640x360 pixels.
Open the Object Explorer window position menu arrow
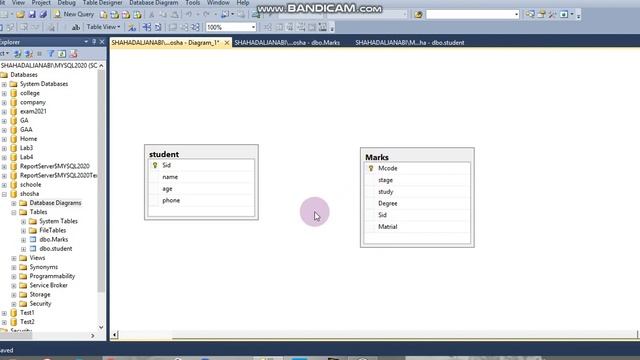[x=86, y=42]
